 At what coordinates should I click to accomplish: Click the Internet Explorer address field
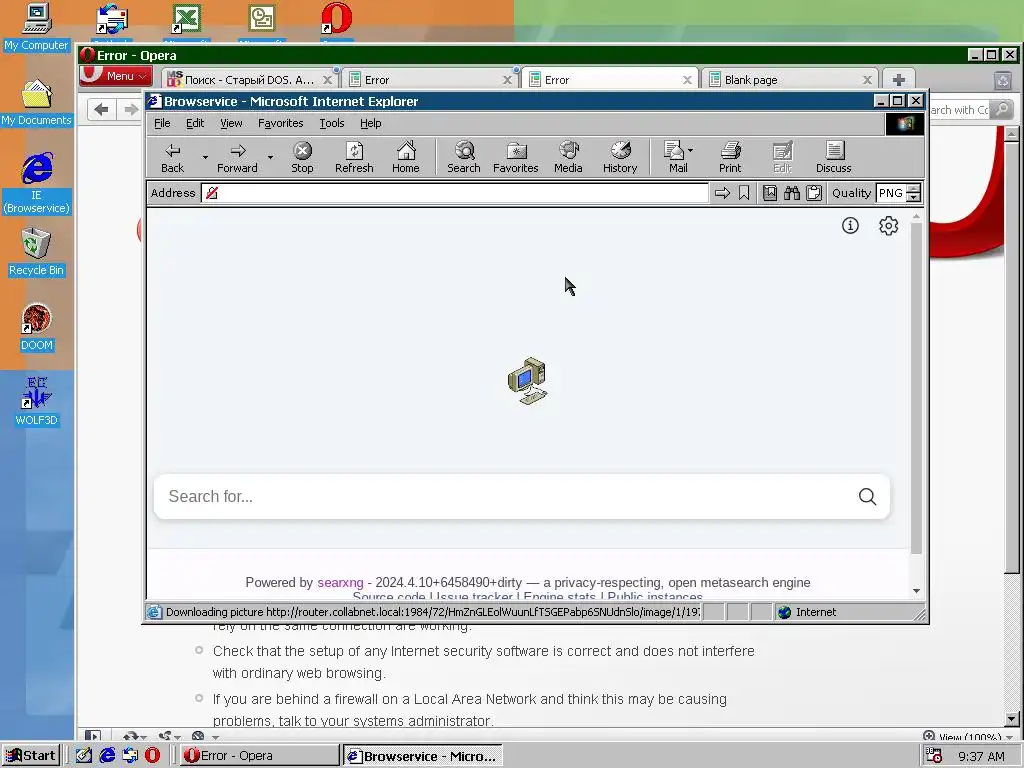pyautogui.click(x=455, y=193)
